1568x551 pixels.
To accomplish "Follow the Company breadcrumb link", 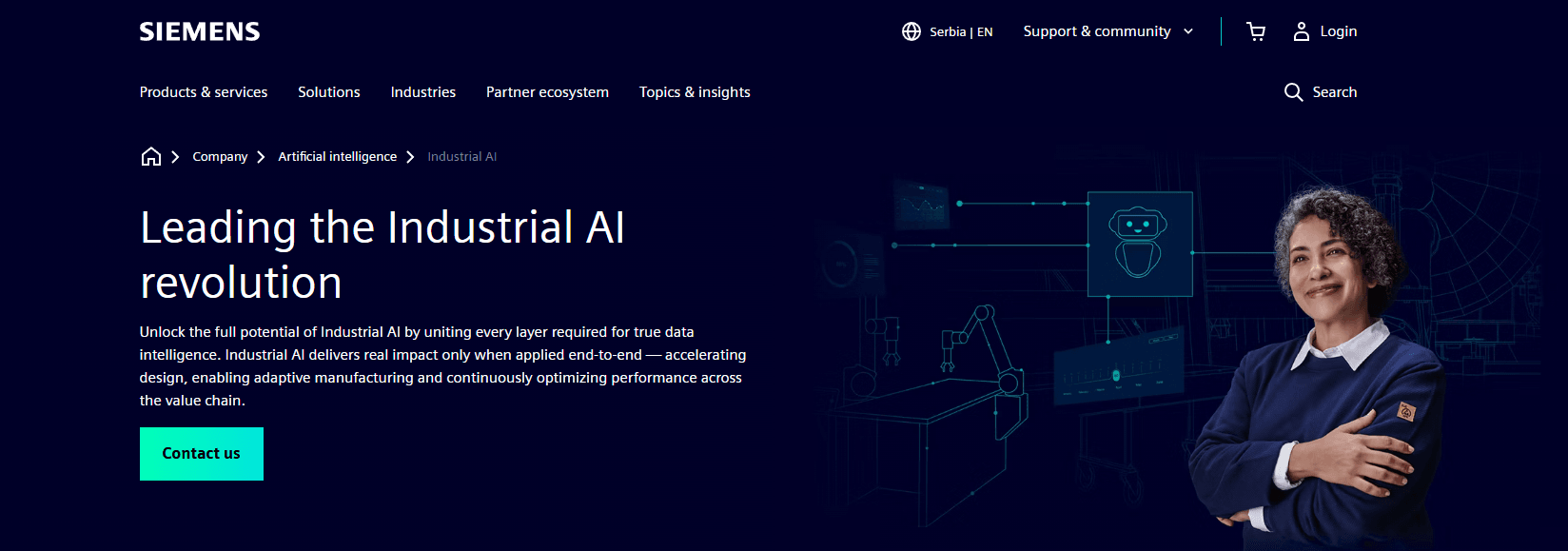I will coord(220,157).
